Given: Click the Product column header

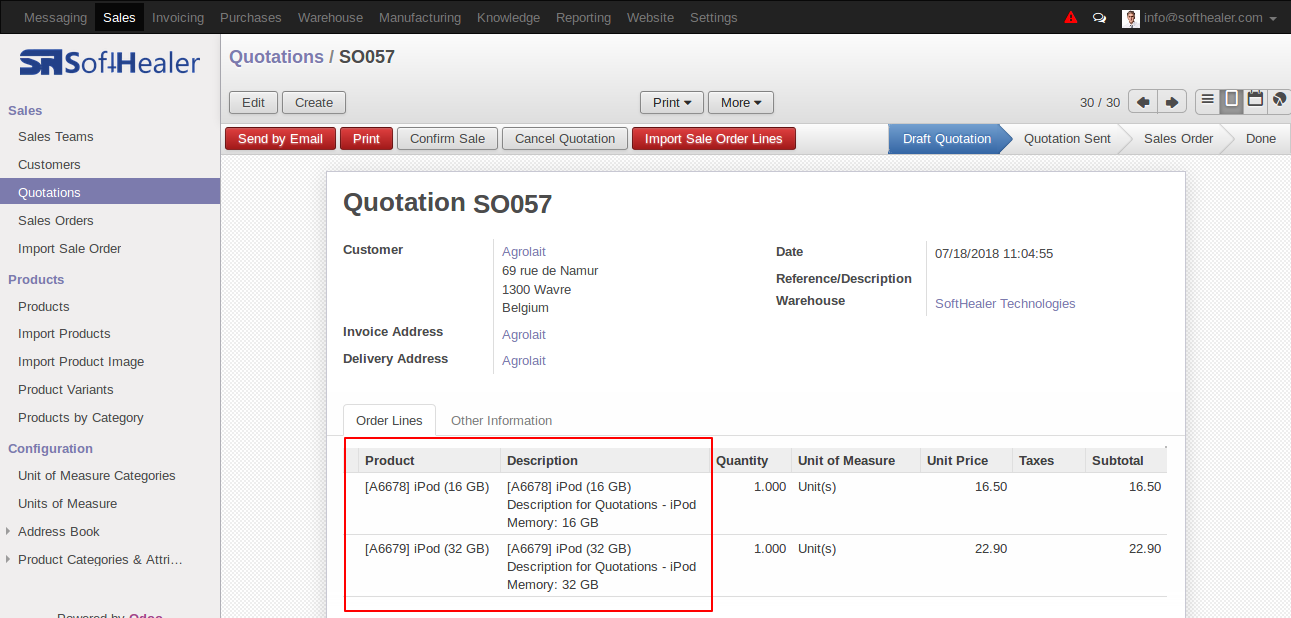Looking at the screenshot, I should [x=430, y=461].
